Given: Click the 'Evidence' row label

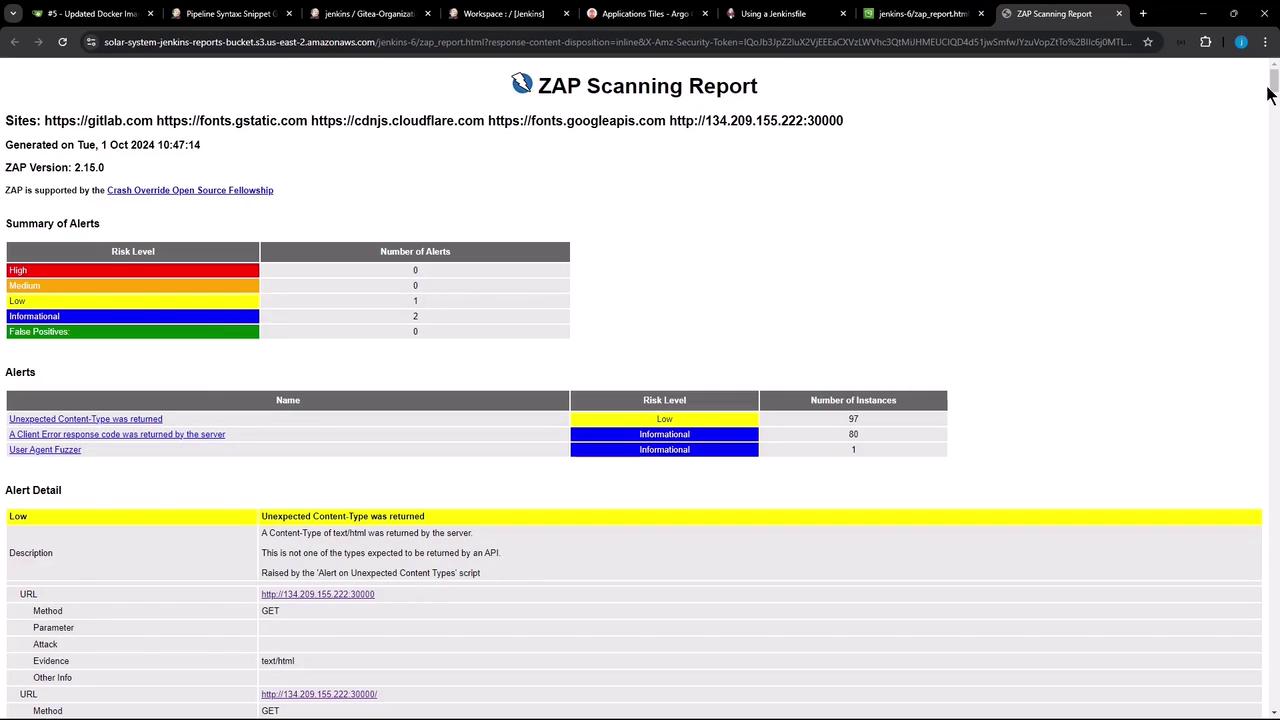Looking at the screenshot, I should click(51, 661).
